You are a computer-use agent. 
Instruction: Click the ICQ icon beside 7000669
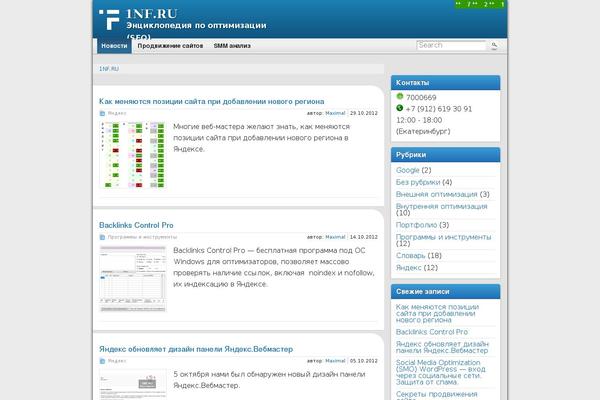(400, 96)
